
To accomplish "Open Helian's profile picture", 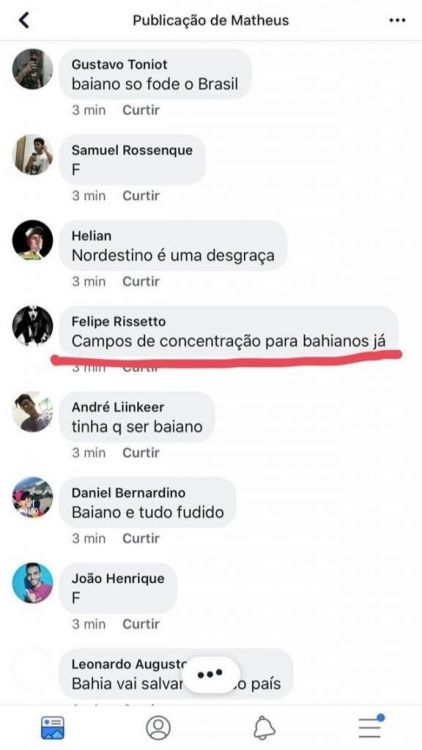I will click(x=33, y=240).
